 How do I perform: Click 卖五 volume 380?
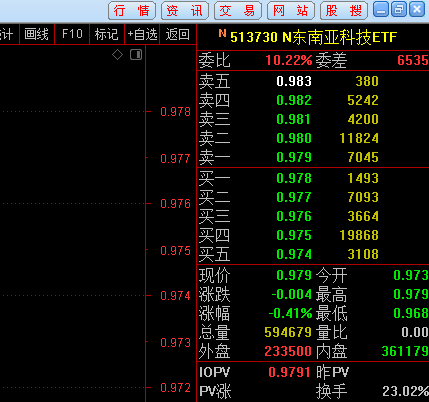[367, 81]
